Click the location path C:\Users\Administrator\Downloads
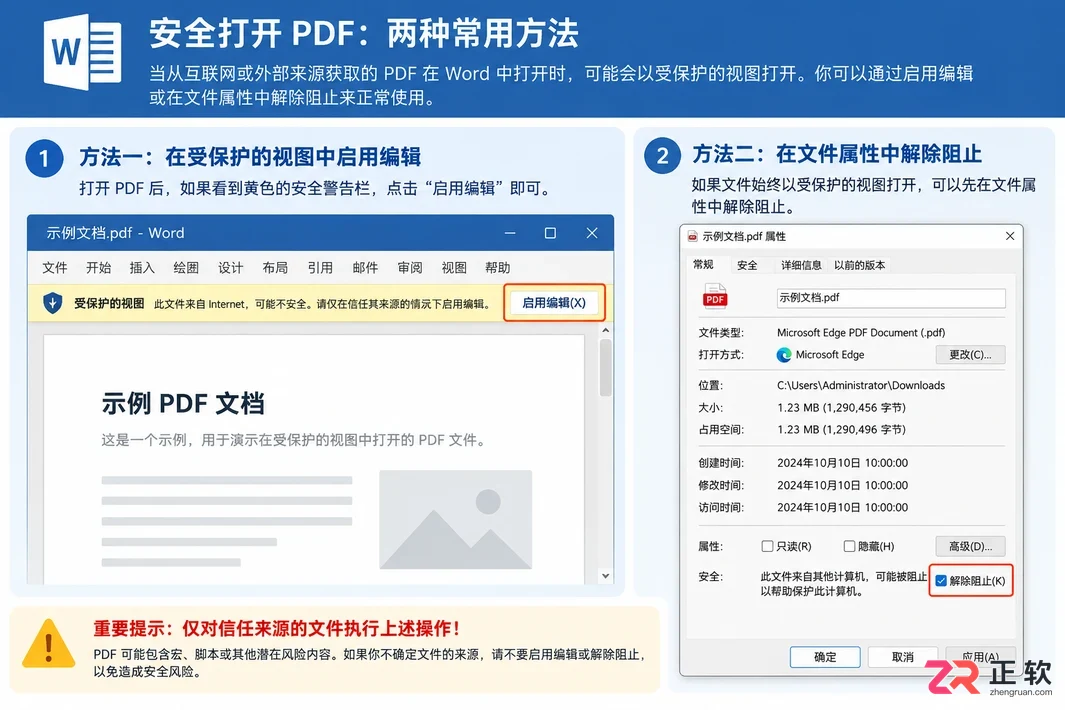The height and width of the screenshot is (710, 1065). click(861, 385)
